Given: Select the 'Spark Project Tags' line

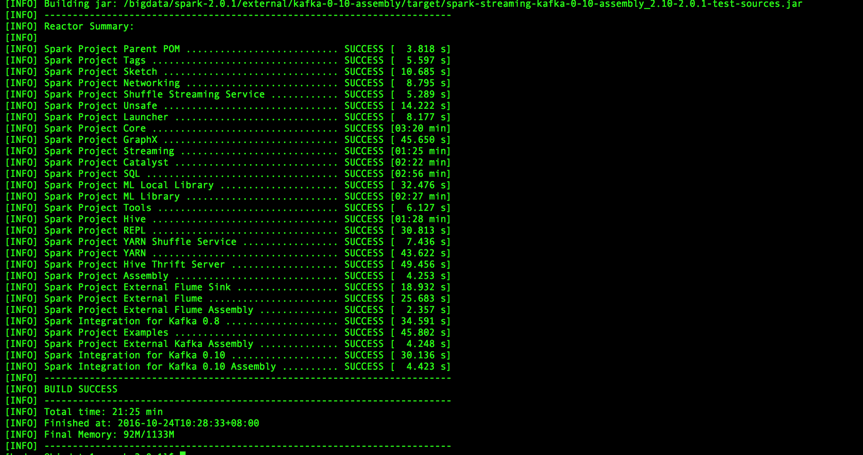Looking at the screenshot, I should pyautogui.click(x=228, y=61).
